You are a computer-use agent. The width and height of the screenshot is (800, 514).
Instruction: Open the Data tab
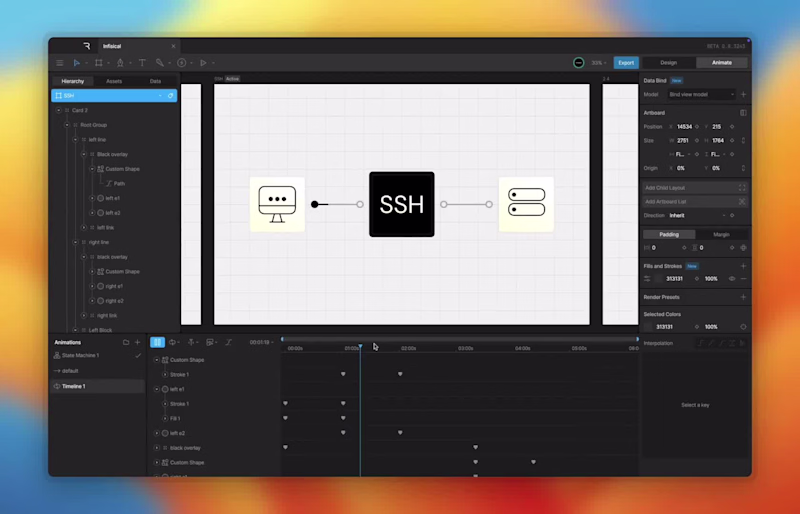pyautogui.click(x=156, y=81)
